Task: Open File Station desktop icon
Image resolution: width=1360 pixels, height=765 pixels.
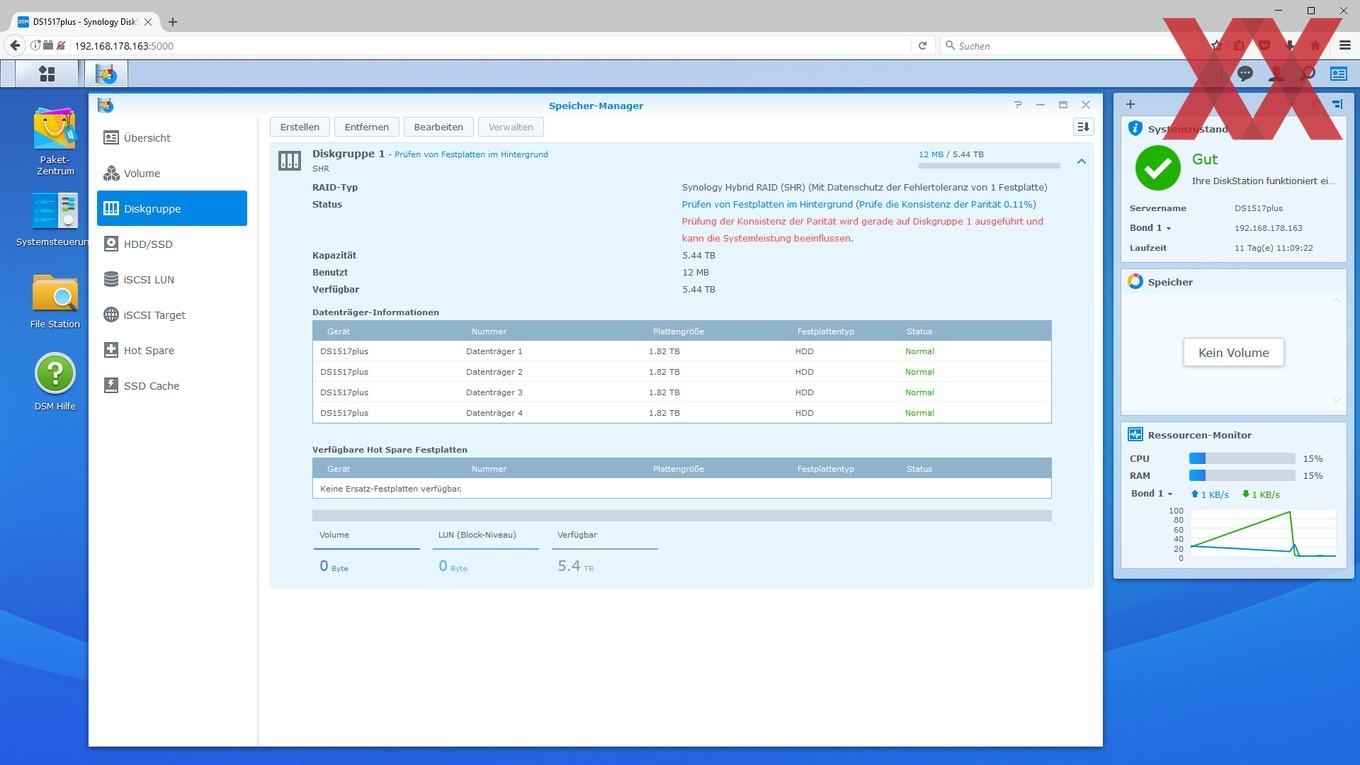Action: point(55,301)
